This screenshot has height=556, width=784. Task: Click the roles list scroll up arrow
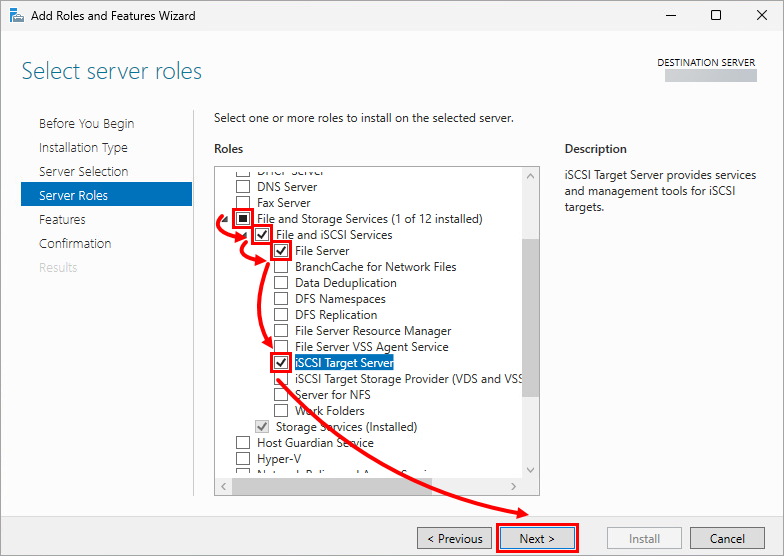click(x=530, y=176)
